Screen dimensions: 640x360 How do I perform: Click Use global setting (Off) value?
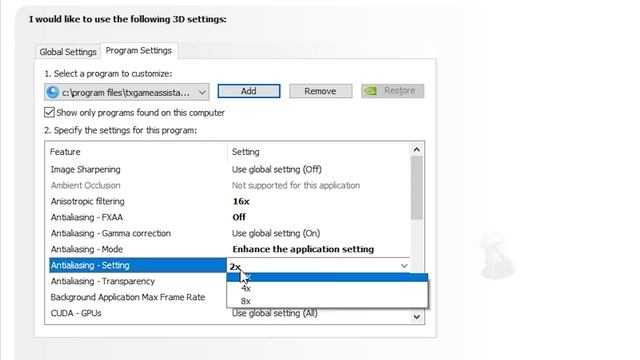point(277,169)
